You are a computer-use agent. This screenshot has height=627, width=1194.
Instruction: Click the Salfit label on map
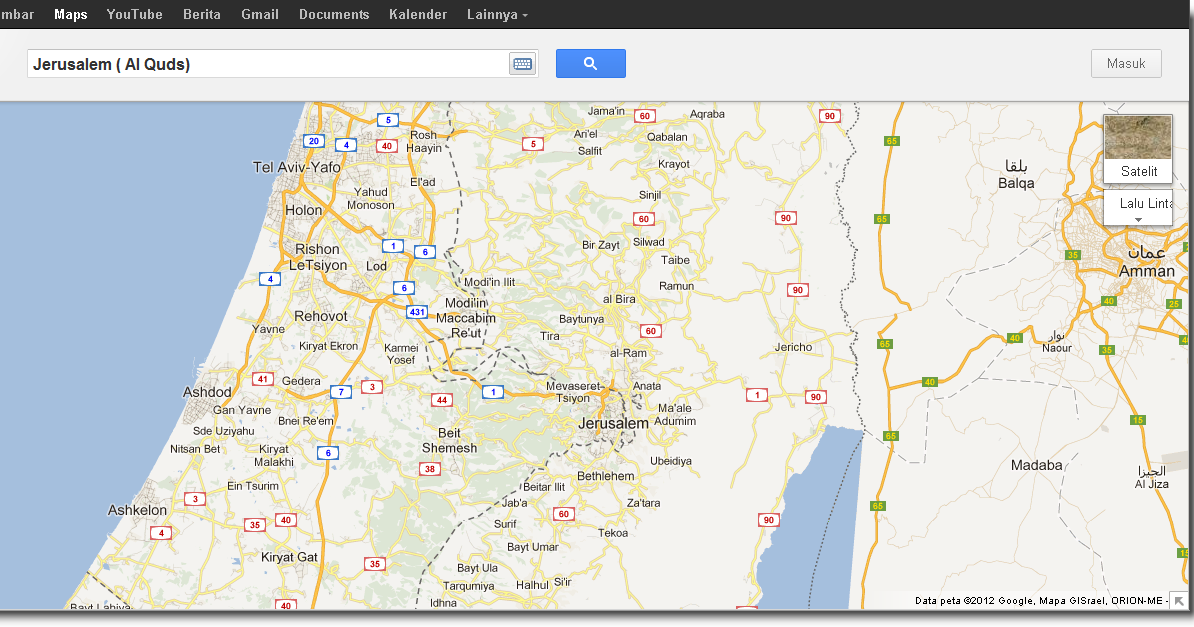(590, 151)
